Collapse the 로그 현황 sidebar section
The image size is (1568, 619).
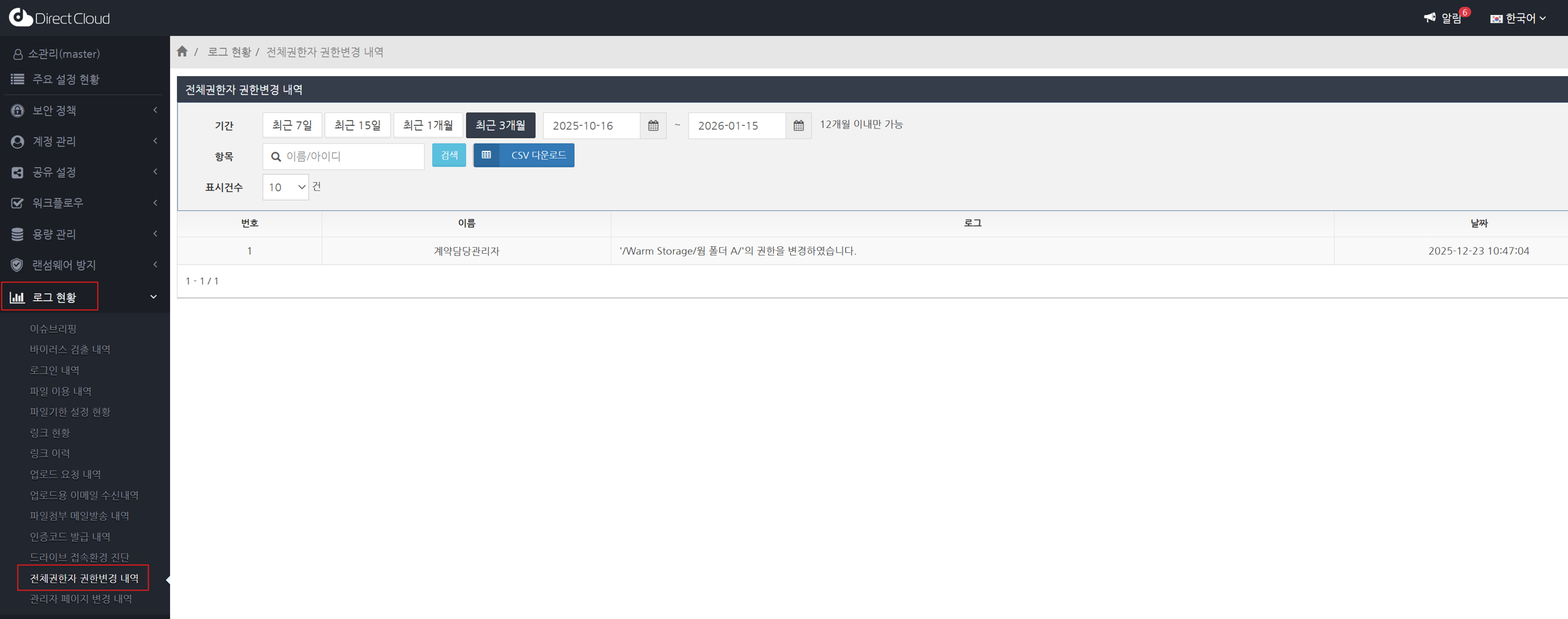click(x=153, y=297)
